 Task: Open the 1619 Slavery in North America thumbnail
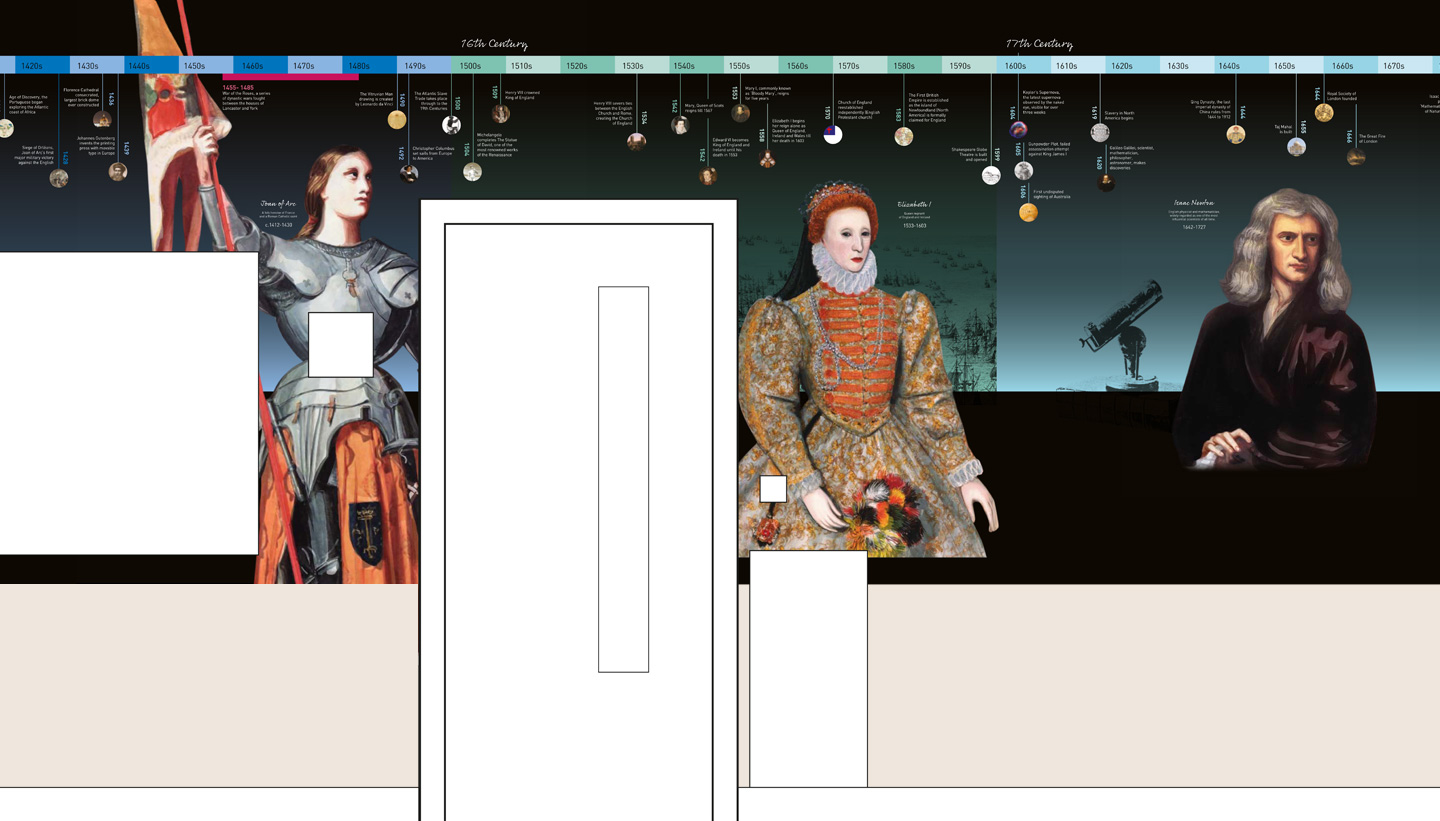click(x=1100, y=132)
